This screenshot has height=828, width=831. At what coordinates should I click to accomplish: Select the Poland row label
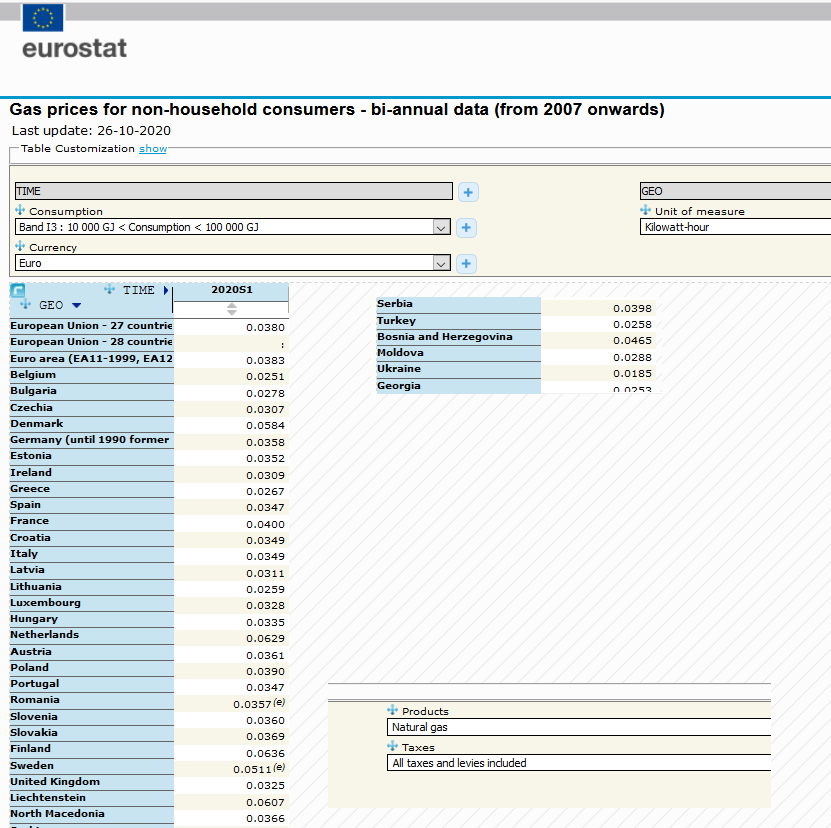(x=92, y=668)
